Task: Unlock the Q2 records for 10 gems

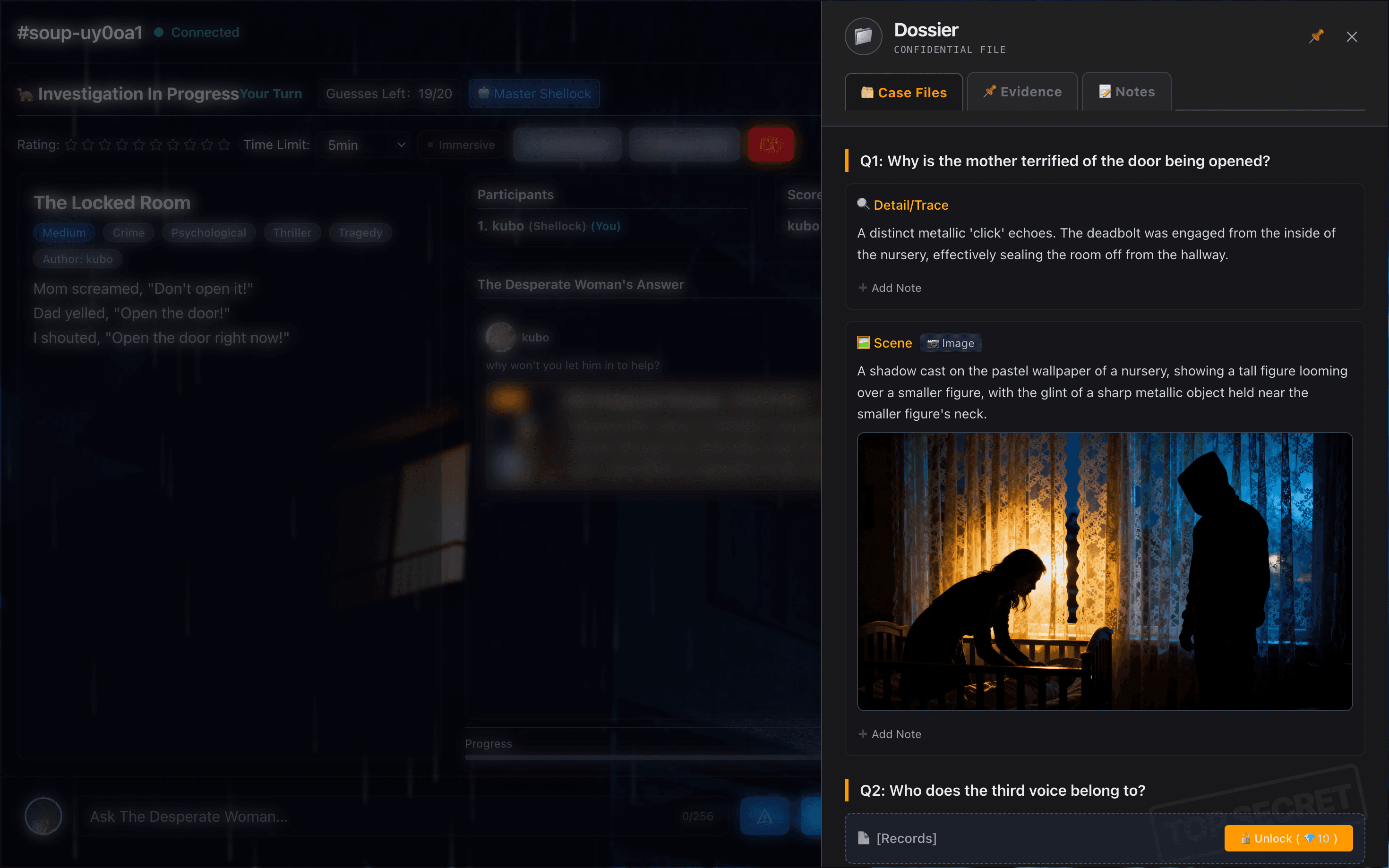Action: click(1288, 838)
